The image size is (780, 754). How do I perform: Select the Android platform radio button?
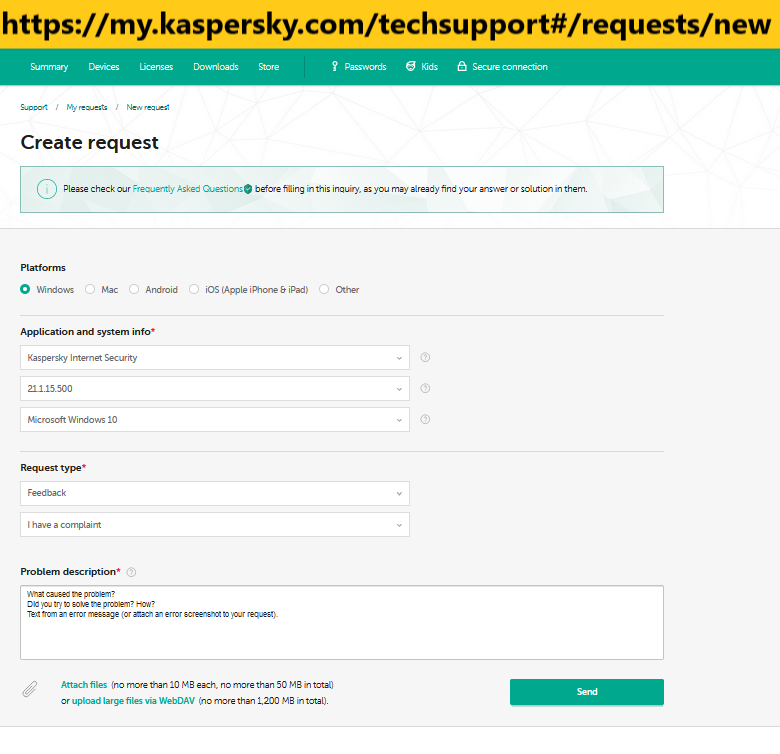(x=134, y=289)
